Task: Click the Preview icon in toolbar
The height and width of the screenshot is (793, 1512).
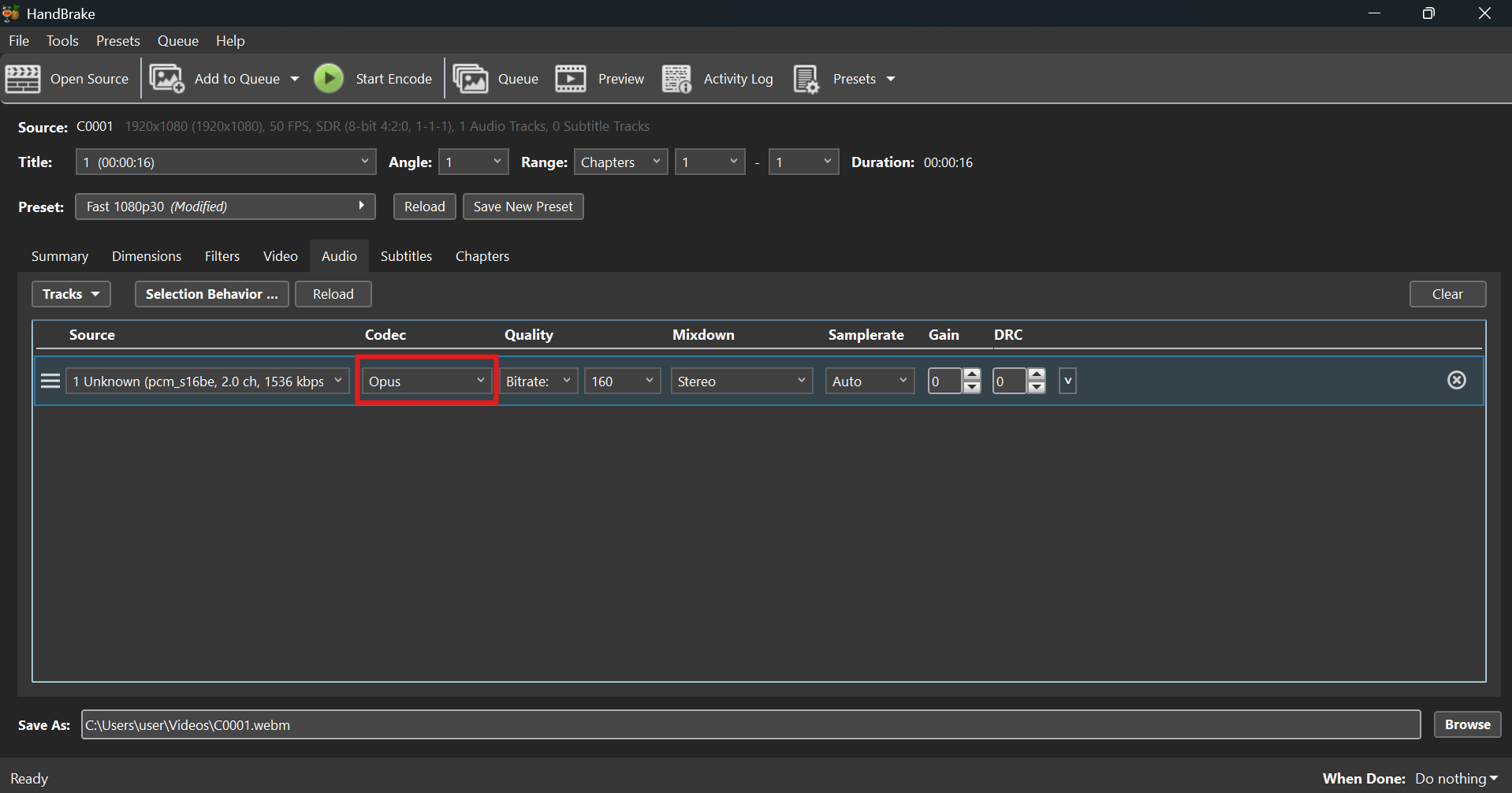Action: [x=571, y=79]
